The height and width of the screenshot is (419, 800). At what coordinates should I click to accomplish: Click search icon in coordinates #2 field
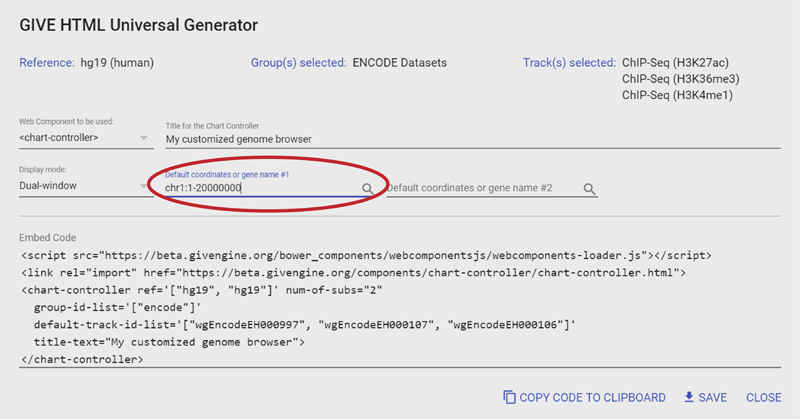589,189
